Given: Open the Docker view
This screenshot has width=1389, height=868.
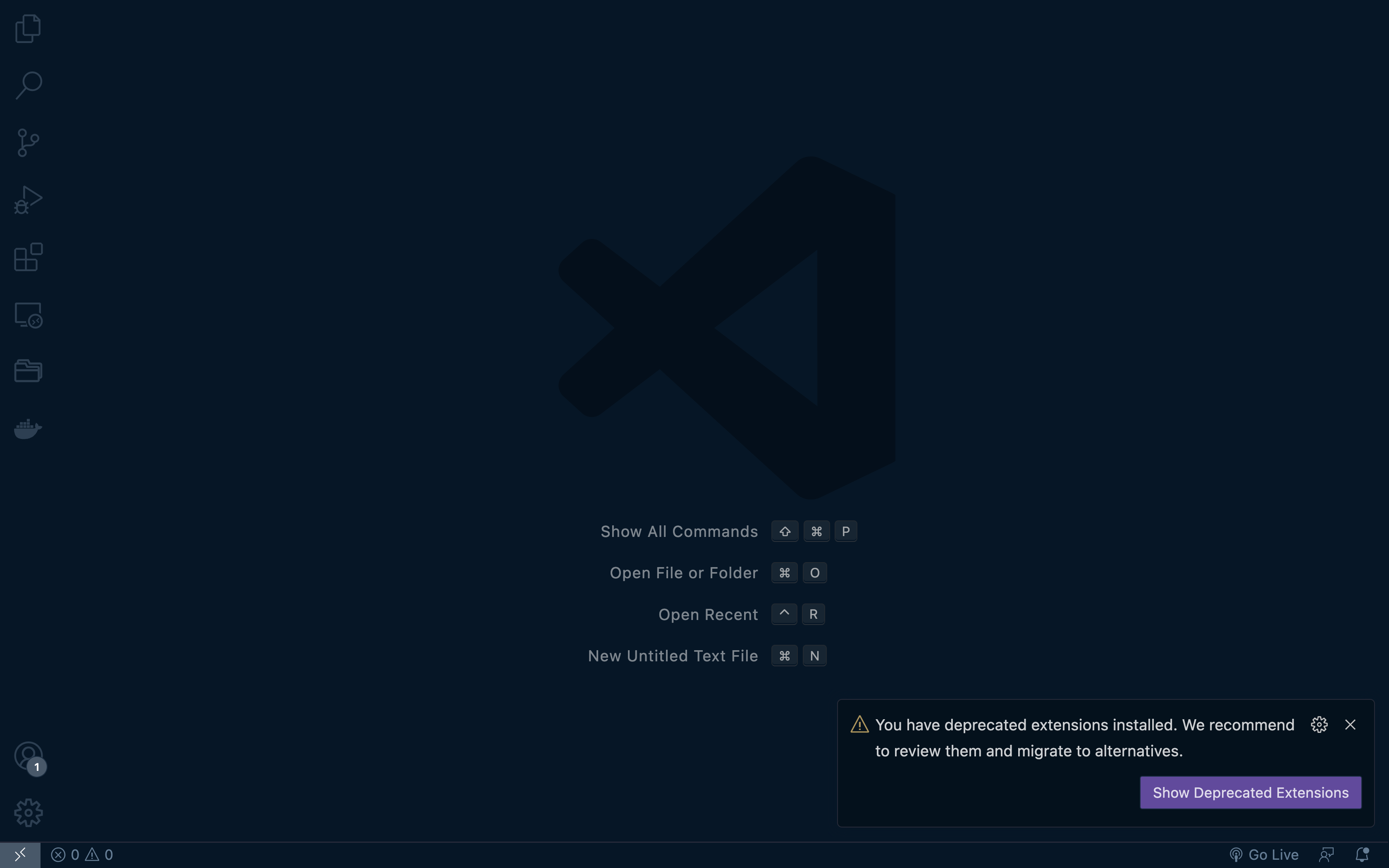Looking at the screenshot, I should 28,428.
